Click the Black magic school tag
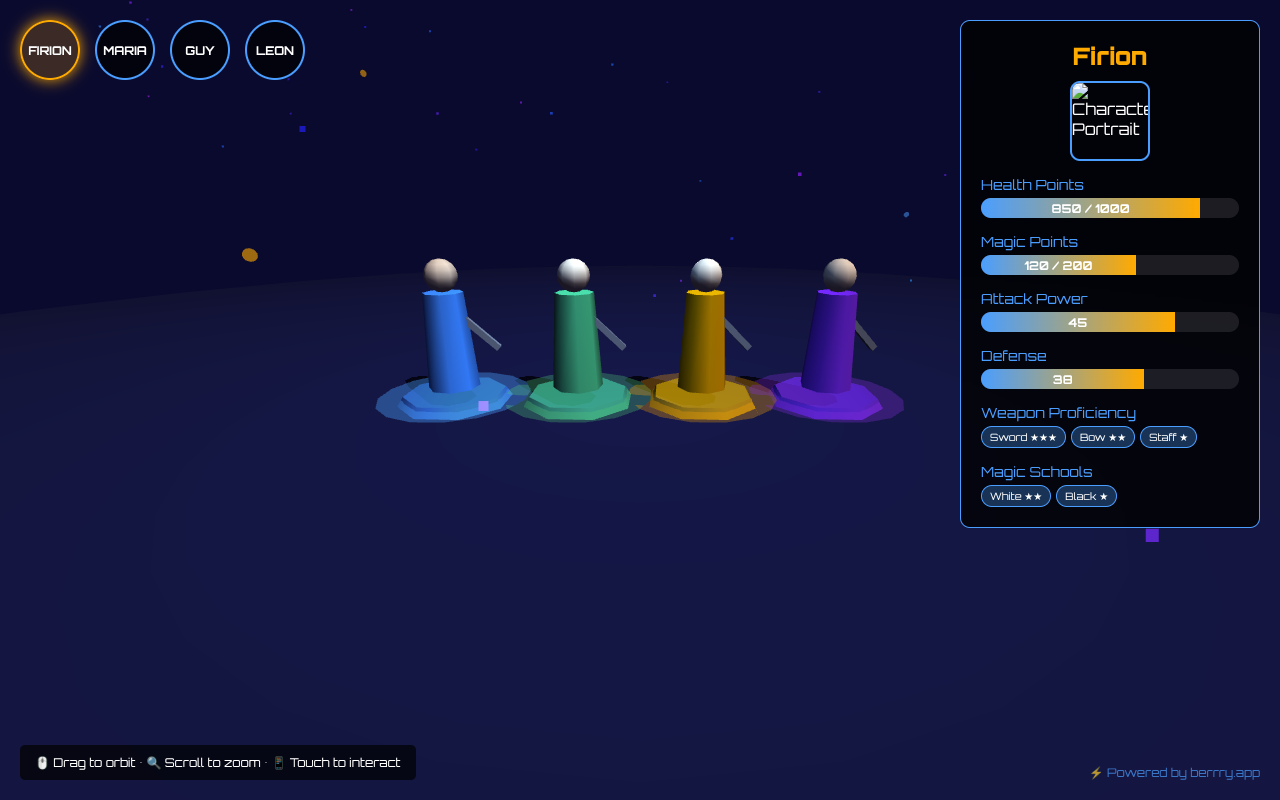This screenshot has width=1280, height=800. [1086, 496]
